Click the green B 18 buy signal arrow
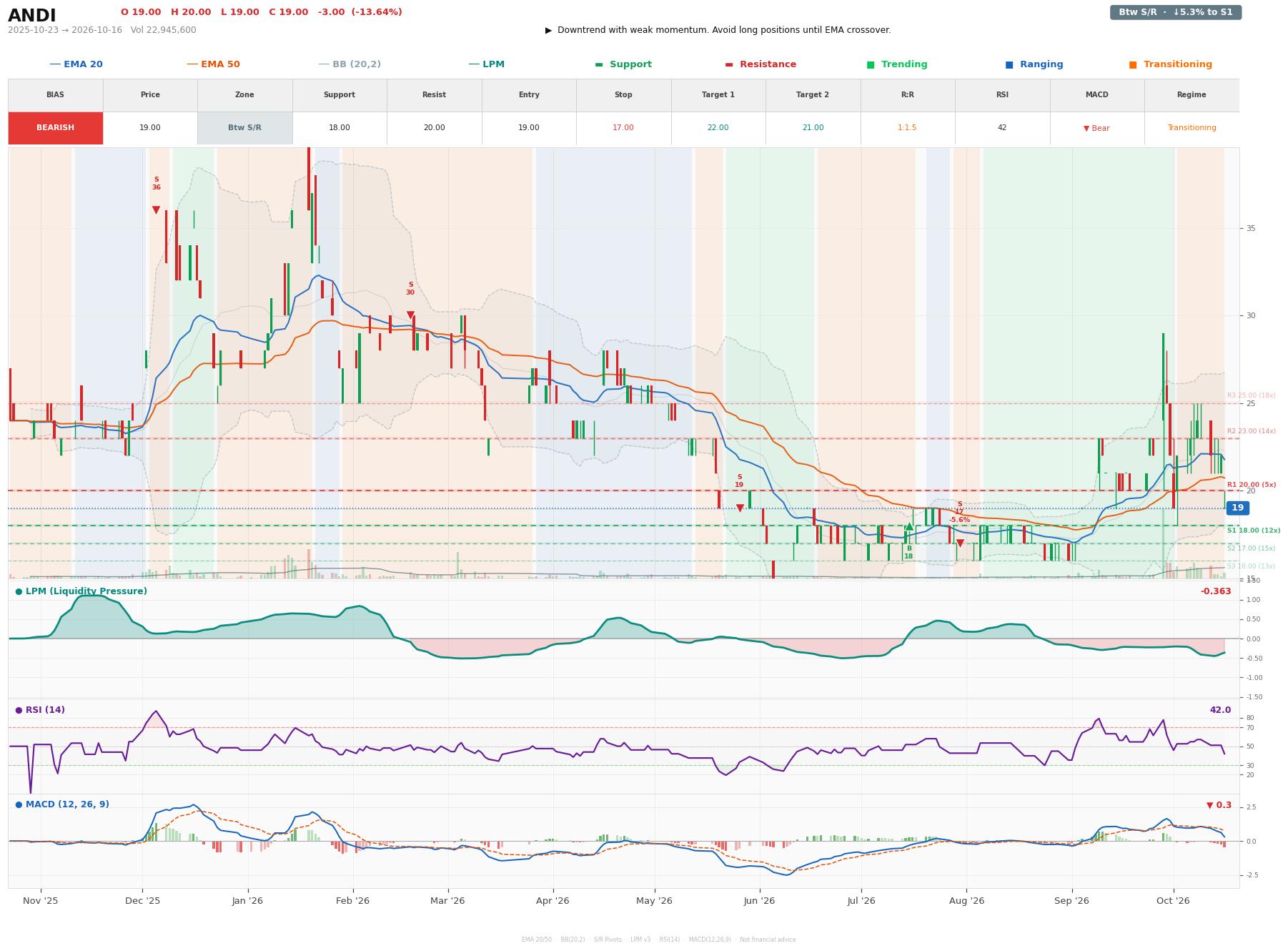This screenshot has width=1288, height=951. click(x=909, y=527)
